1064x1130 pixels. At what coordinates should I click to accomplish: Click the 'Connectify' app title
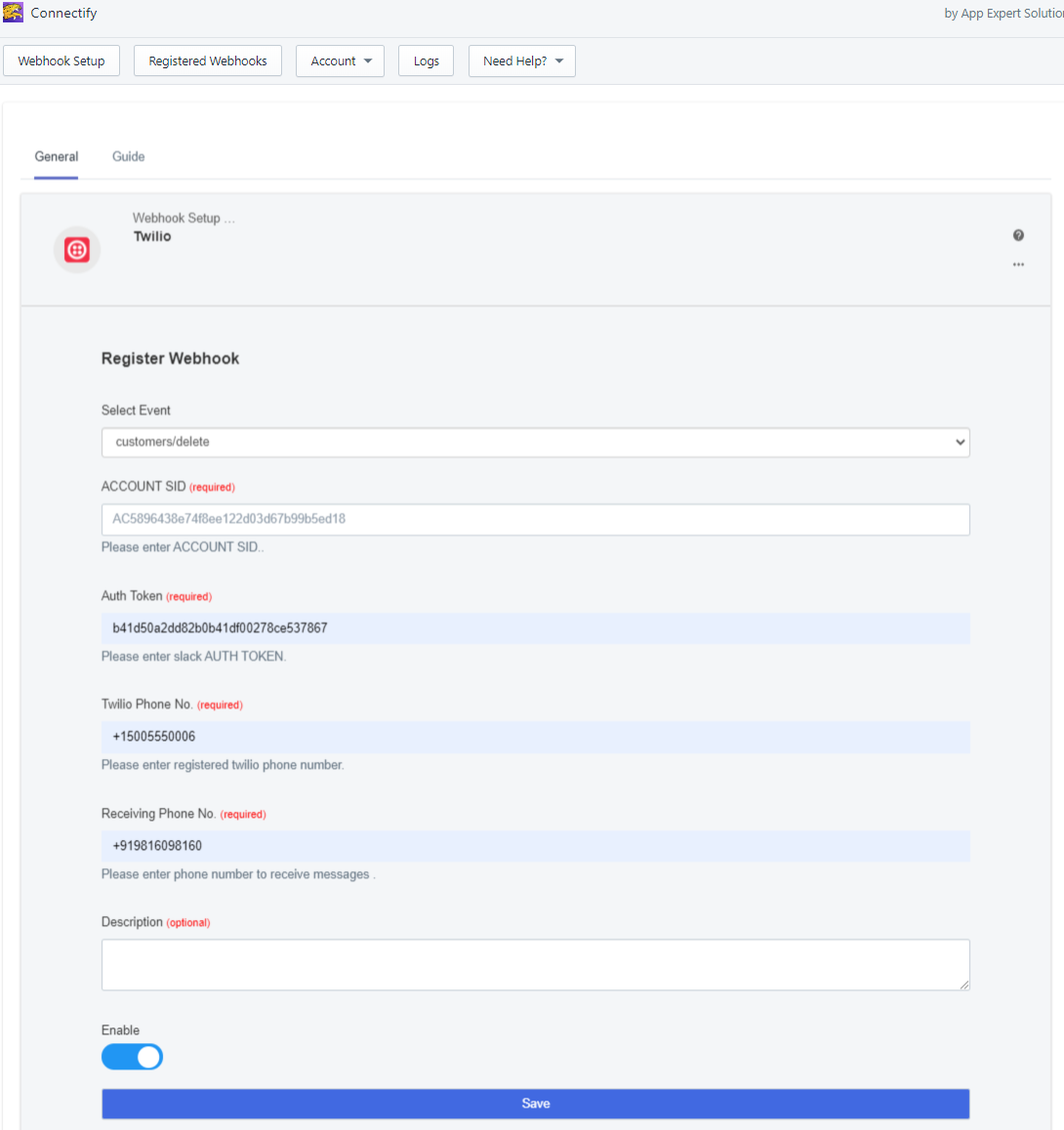pyautogui.click(x=63, y=13)
